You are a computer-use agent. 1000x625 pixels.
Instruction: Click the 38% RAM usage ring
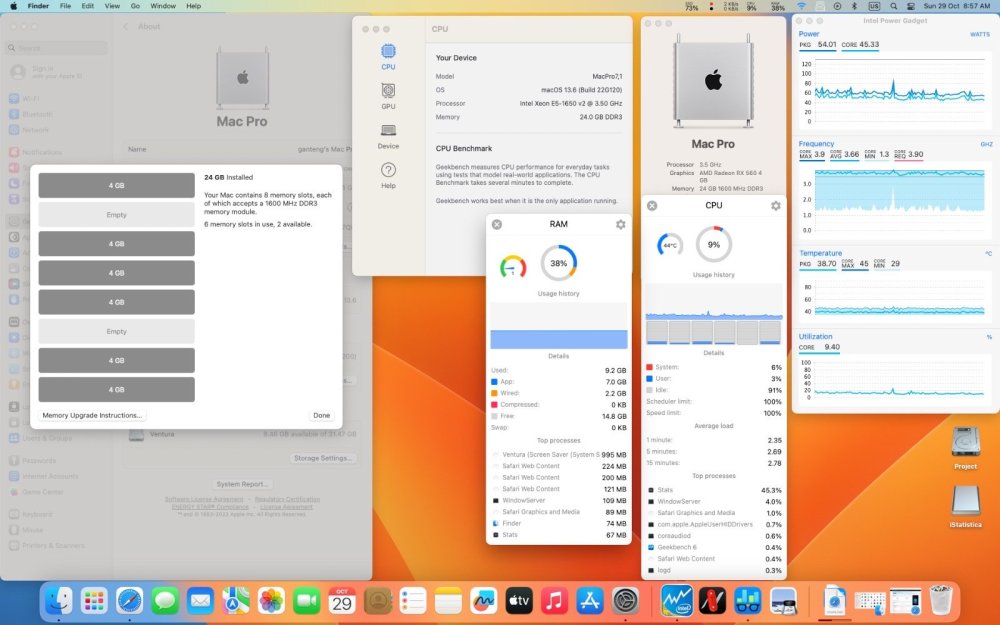(559, 263)
